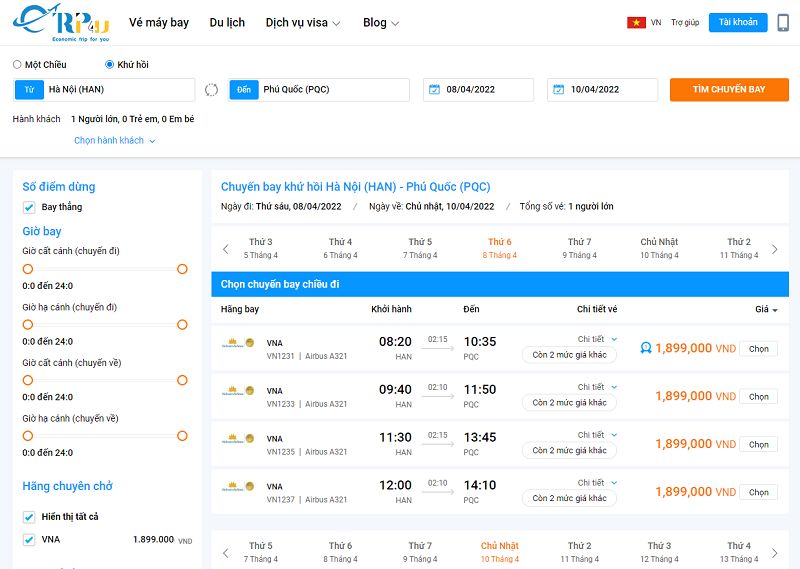Viewport: 800px width, 569px height.
Task: Click right handle of return landing time slider
Action: pos(182,436)
